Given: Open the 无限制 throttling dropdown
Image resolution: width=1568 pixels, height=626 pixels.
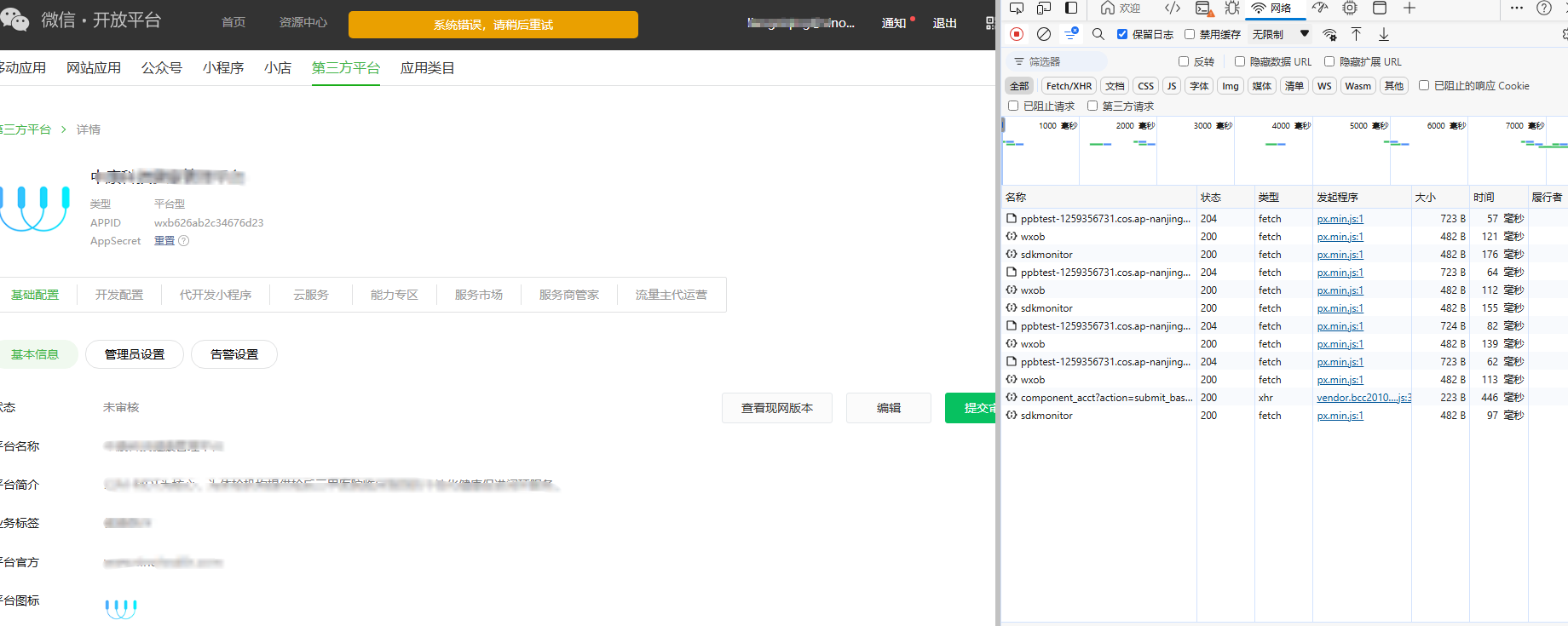Looking at the screenshot, I should tap(1280, 34).
